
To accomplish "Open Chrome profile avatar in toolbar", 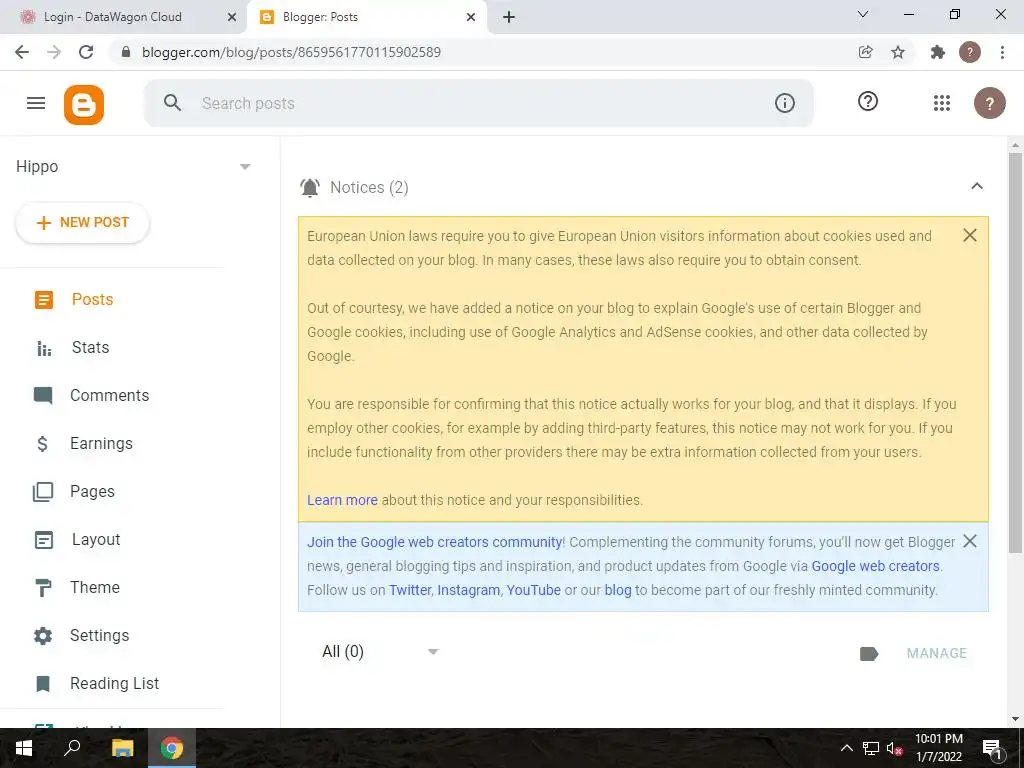I will pos(970,52).
